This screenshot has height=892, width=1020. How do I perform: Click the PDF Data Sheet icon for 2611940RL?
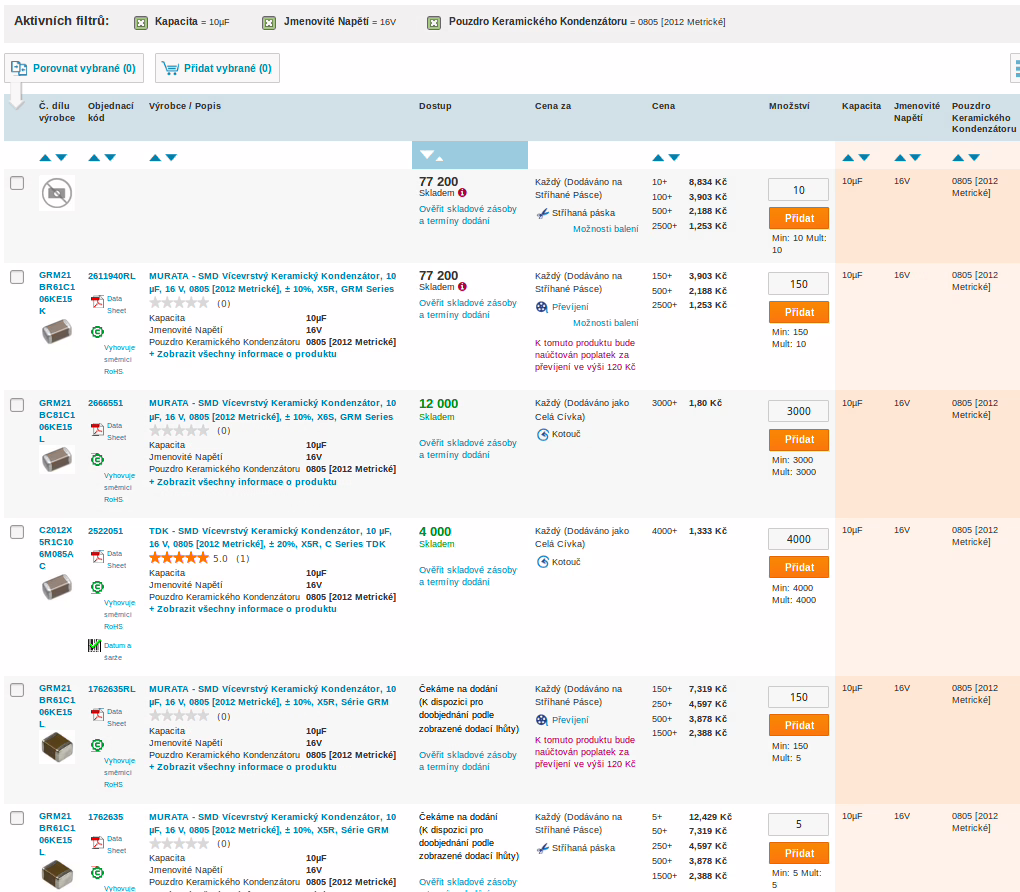click(x=98, y=303)
